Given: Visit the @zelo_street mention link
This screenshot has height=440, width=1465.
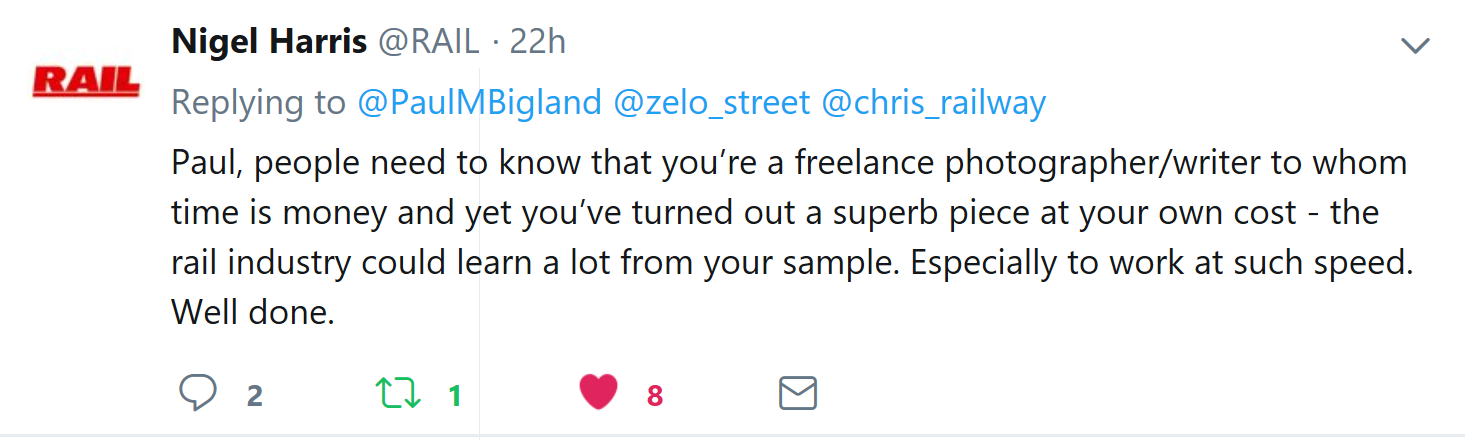Looking at the screenshot, I should coord(711,102).
